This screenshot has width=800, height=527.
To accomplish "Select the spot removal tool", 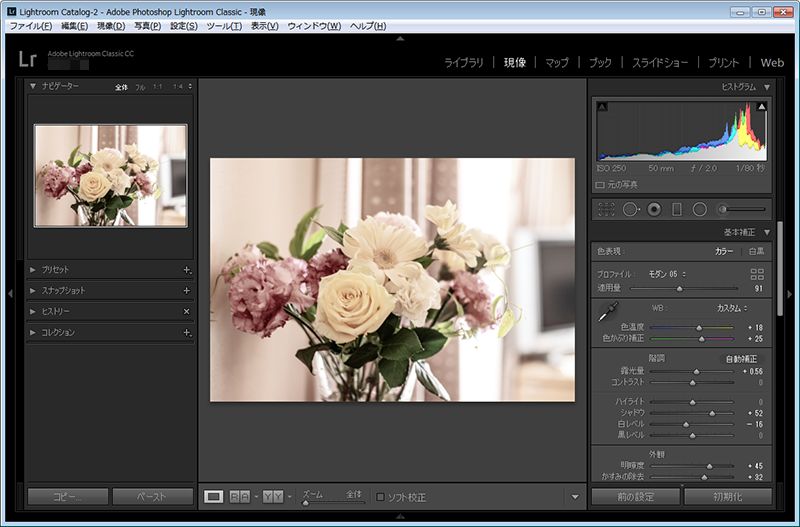I will pyautogui.click(x=630, y=209).
